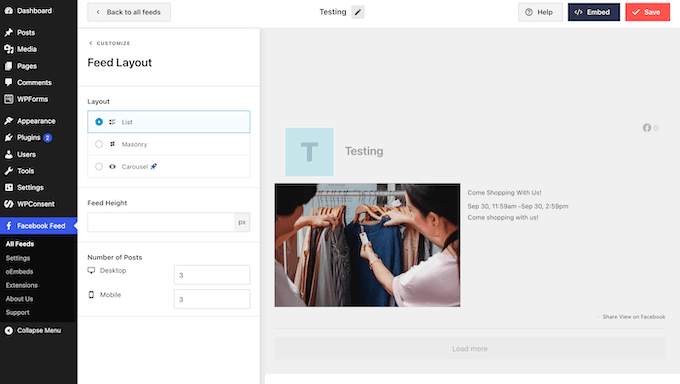680x384 pixels.
Task: Click the Testing page name in preview
Action: point(364,151)
